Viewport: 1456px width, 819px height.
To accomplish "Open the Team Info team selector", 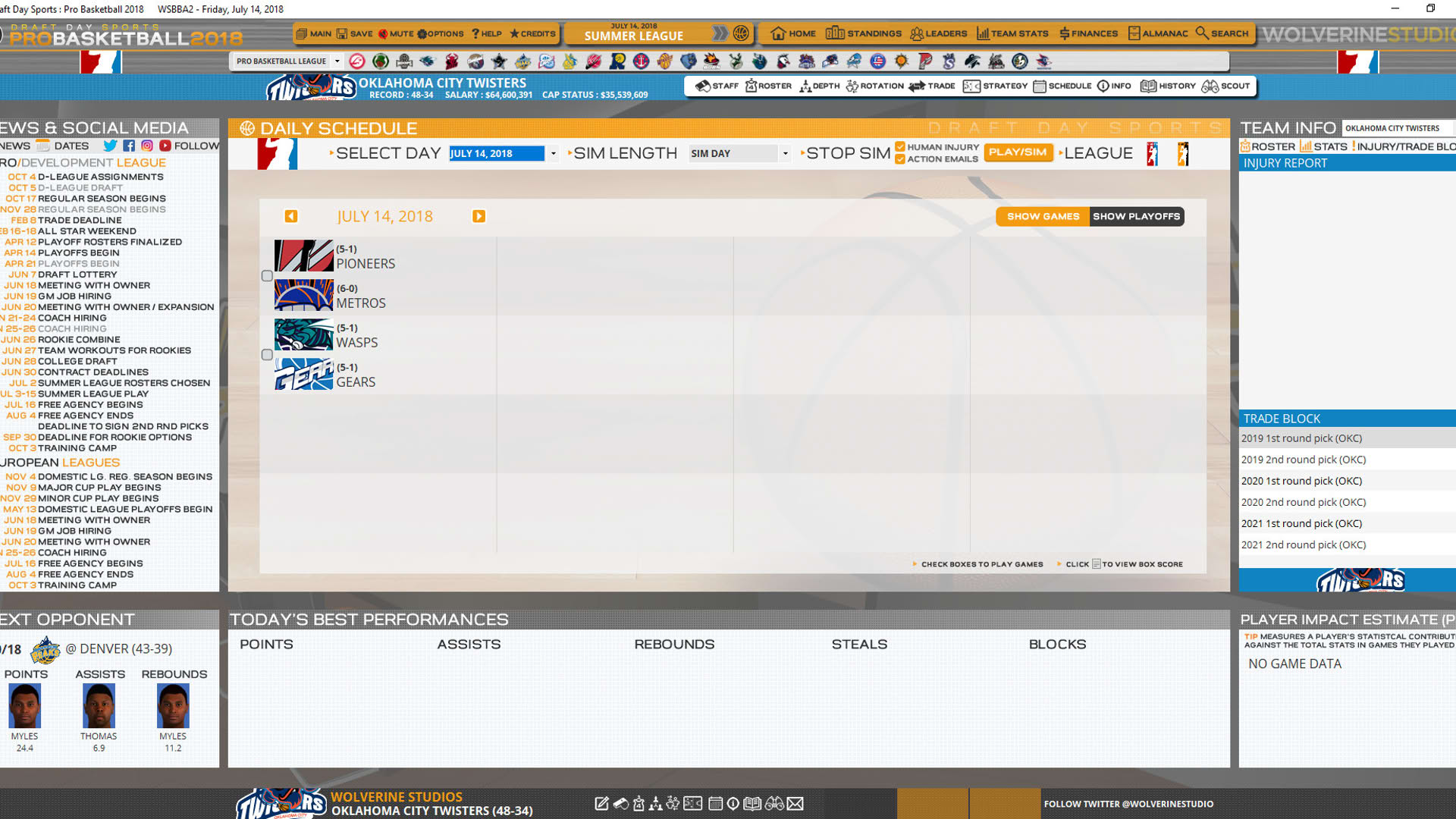I will 1398,128.
